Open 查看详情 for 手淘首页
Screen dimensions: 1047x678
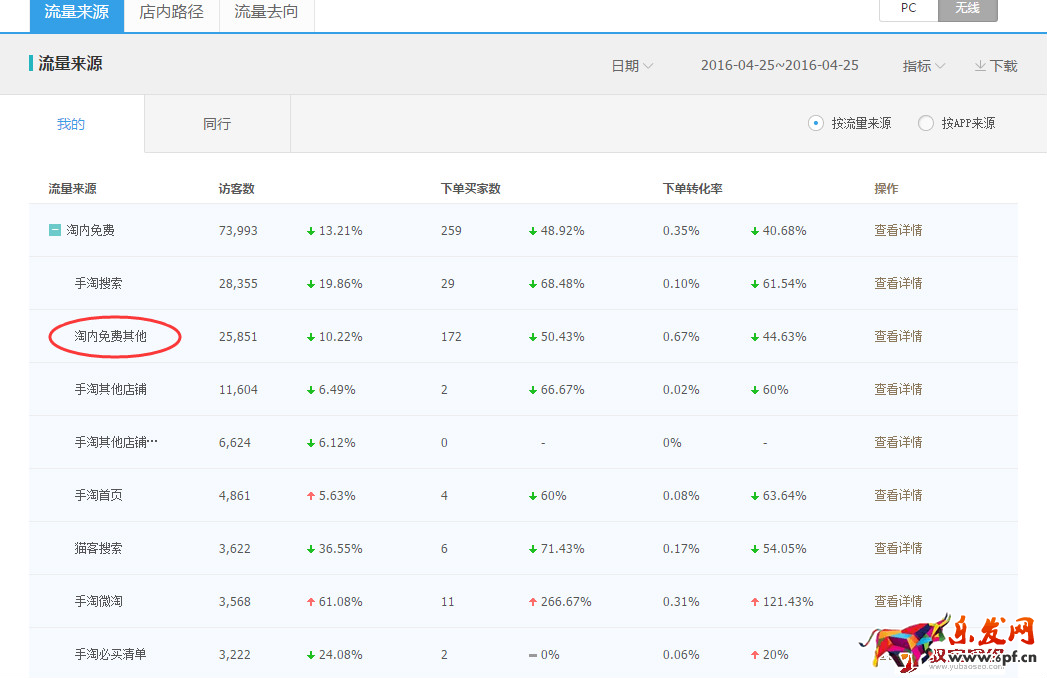pos(898,496)
